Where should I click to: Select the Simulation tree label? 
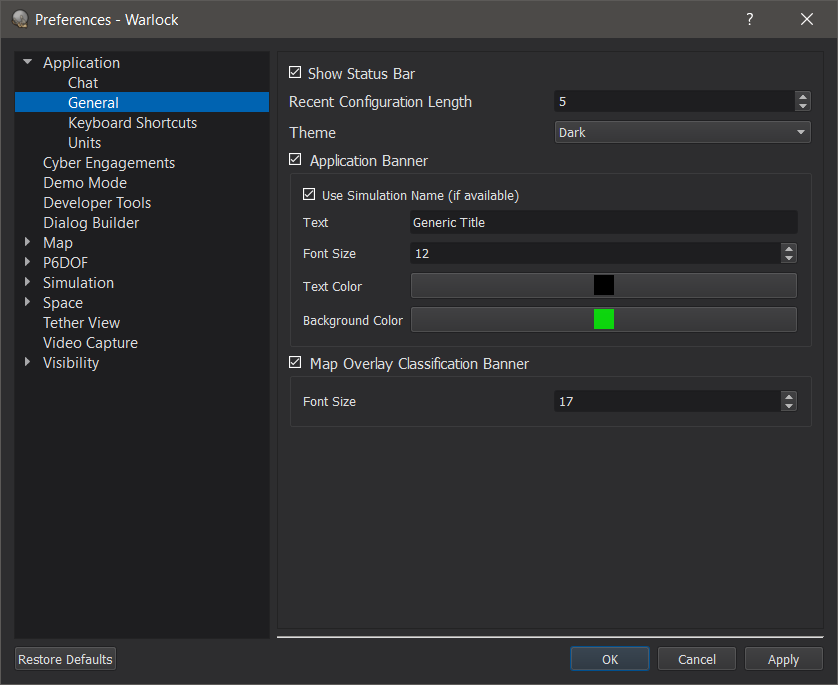tap(79, 283)
